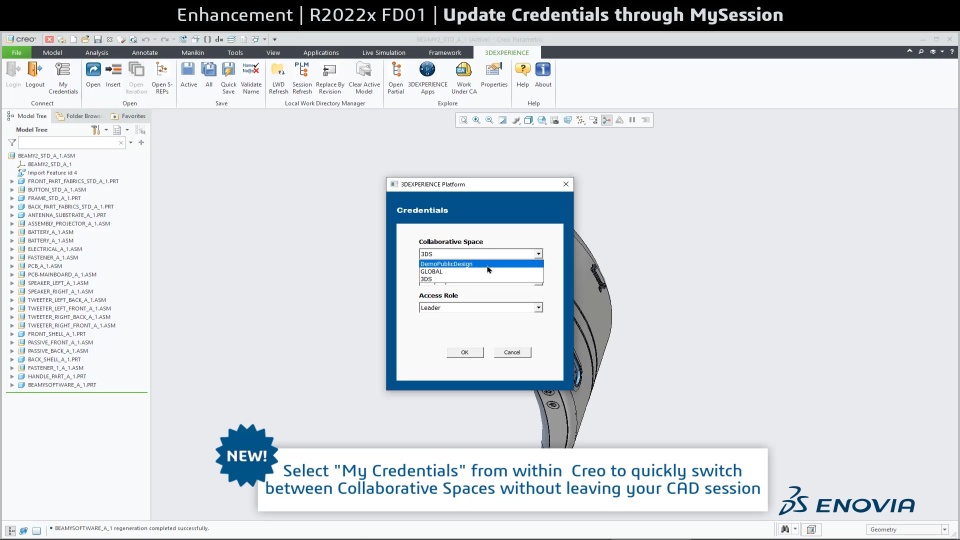Viewport: 960px width, 540px height.
Task: Select BACK_SHELL_A_1.PRT tree item
Action: tap(54, 359)
